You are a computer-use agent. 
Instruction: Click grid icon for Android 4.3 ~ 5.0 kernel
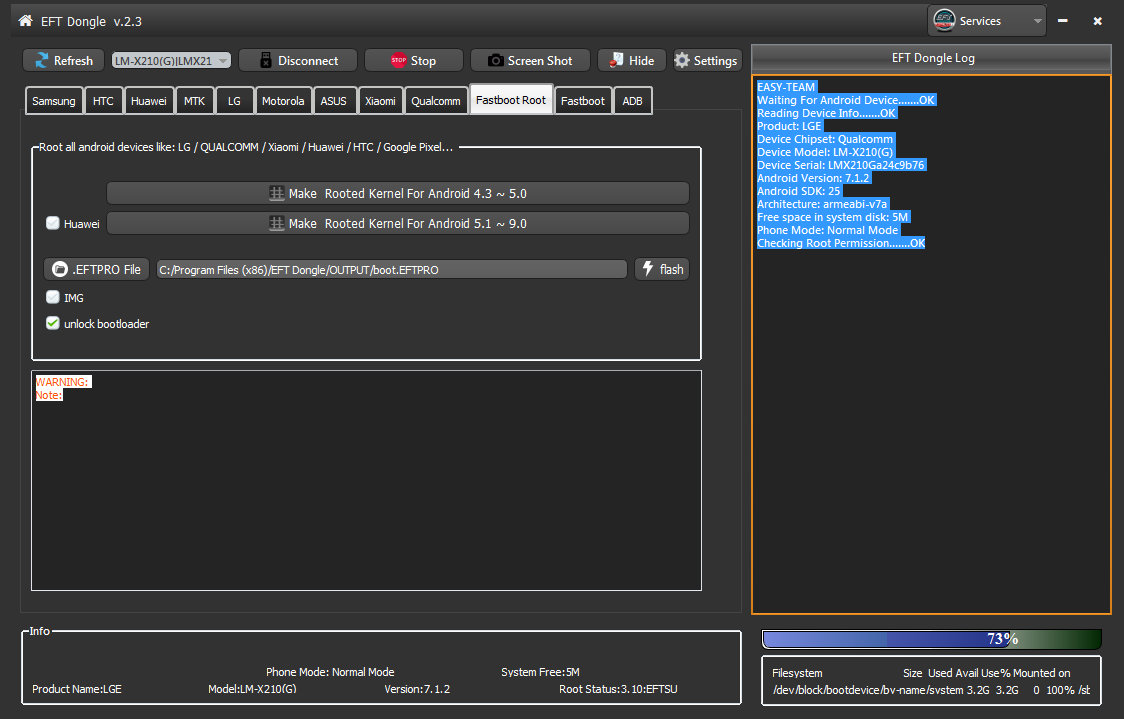coord(277,194)
